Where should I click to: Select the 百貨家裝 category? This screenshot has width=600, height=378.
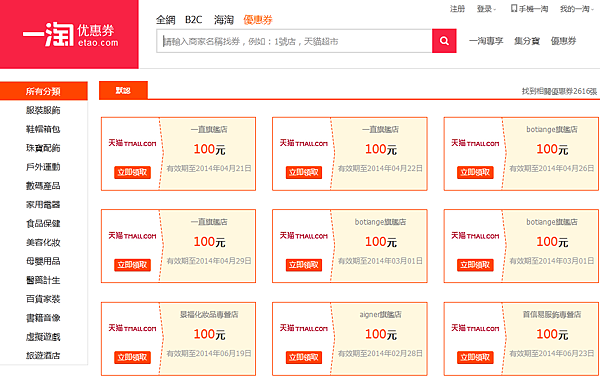[x=43, y=299]
